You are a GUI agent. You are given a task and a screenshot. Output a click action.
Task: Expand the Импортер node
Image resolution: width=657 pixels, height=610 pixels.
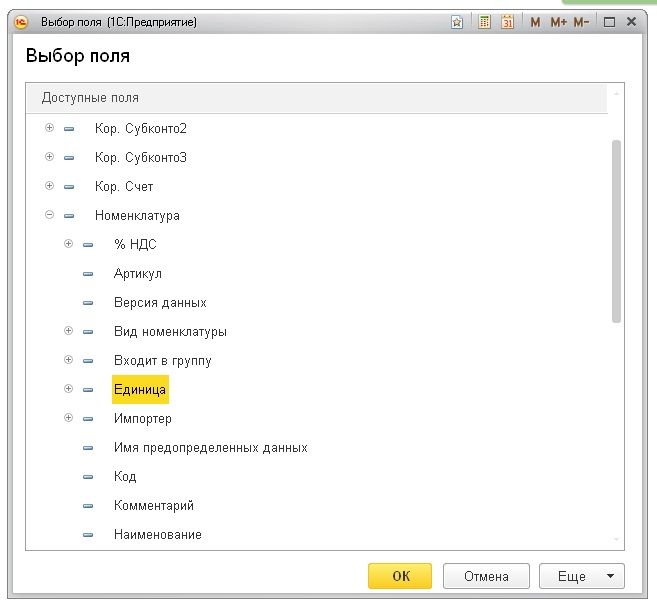[x=68, y=418]
